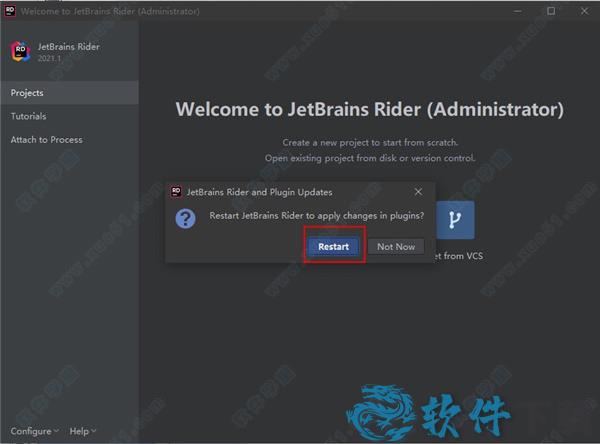Open the Tutorials section

click(x=28, y=116)
